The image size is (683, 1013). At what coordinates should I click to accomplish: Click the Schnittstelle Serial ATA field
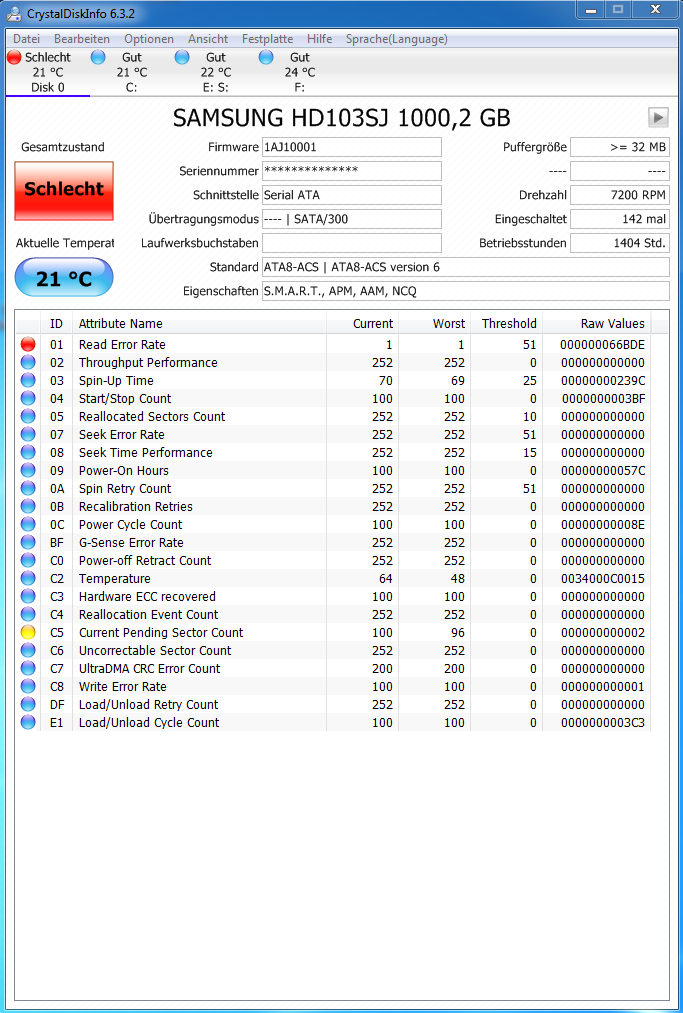pyautogui.click(x=352, y=195)
